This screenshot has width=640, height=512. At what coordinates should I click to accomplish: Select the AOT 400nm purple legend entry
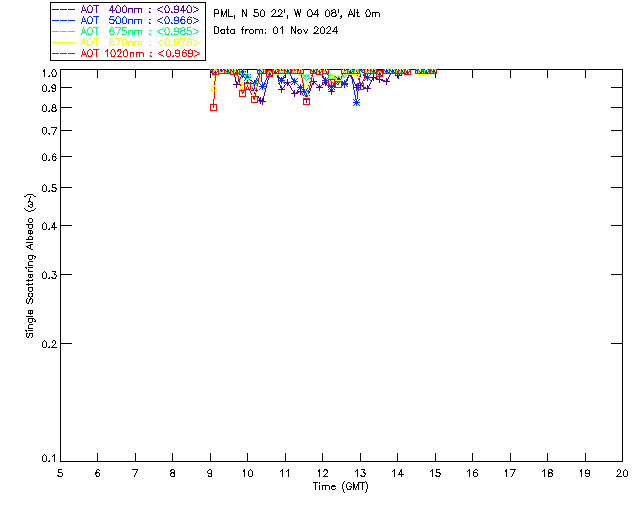(126, 9)
